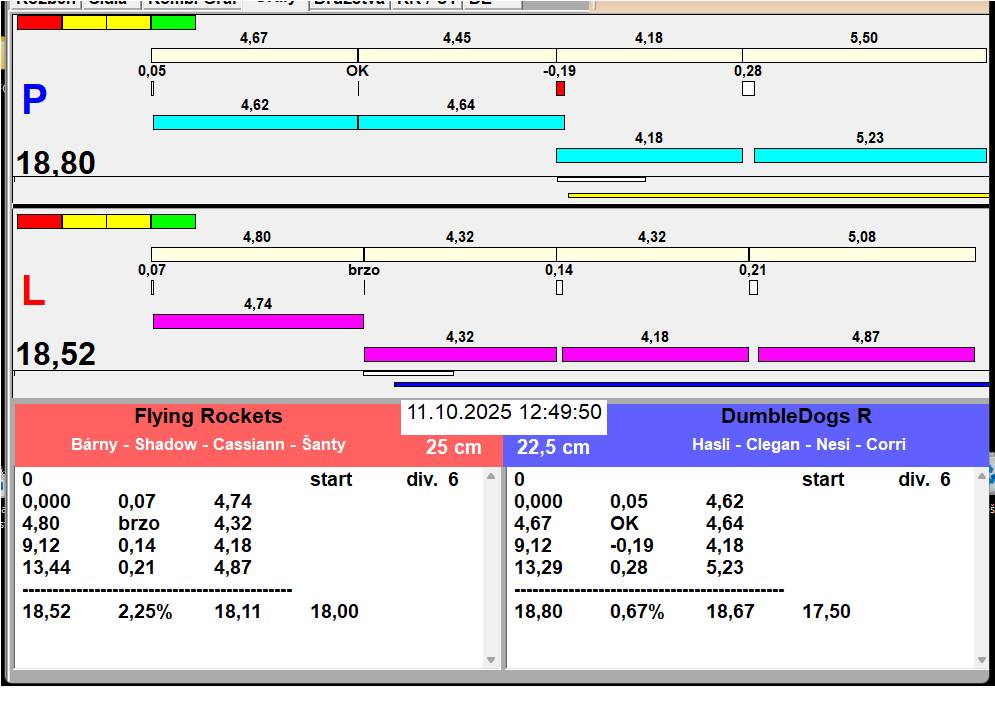Click the white 0,28 changeover marker in lane P
Screen dimensions: 995x716
[x=748, y=89]
